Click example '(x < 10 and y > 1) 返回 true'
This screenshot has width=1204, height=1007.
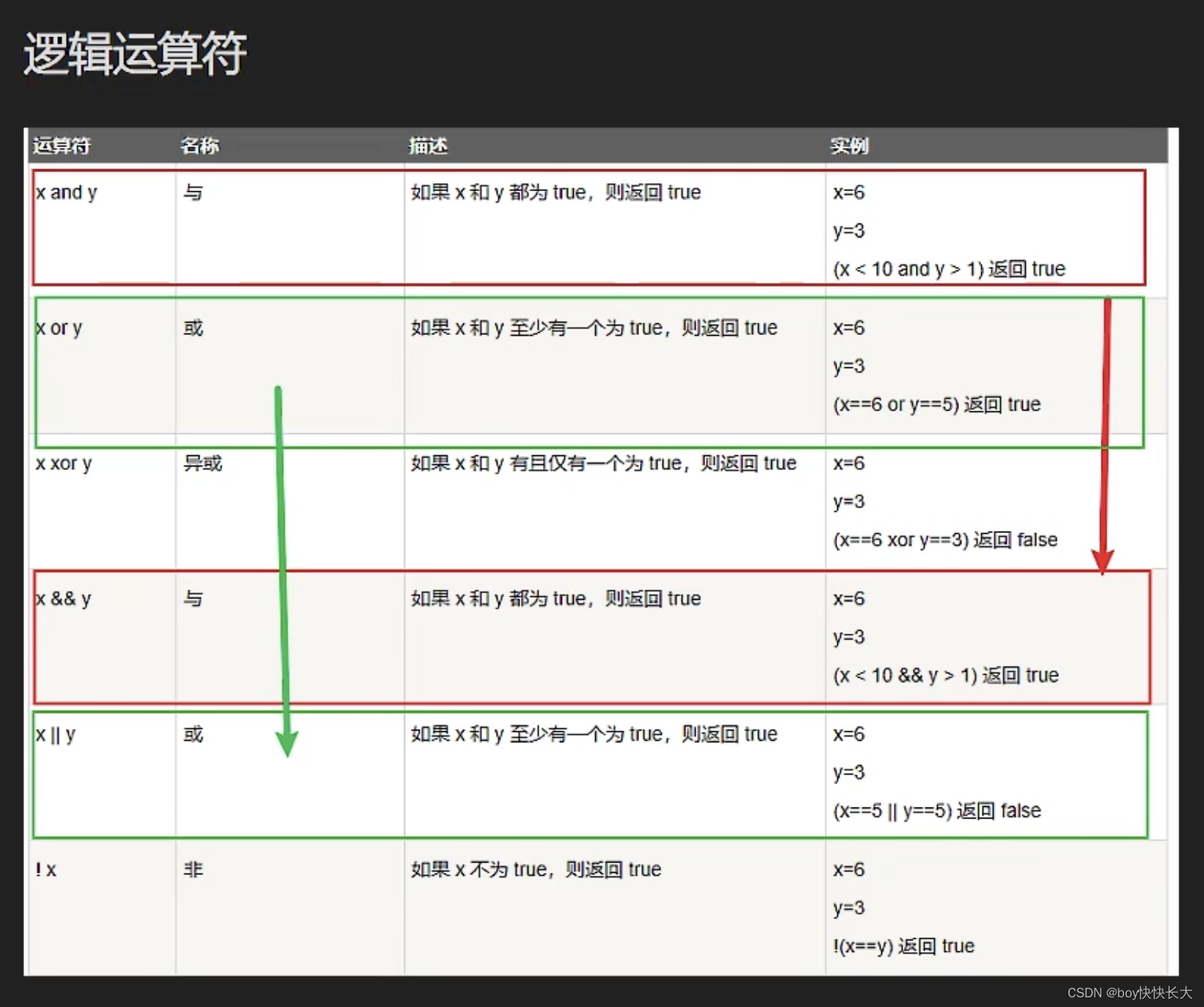point(949,269)
